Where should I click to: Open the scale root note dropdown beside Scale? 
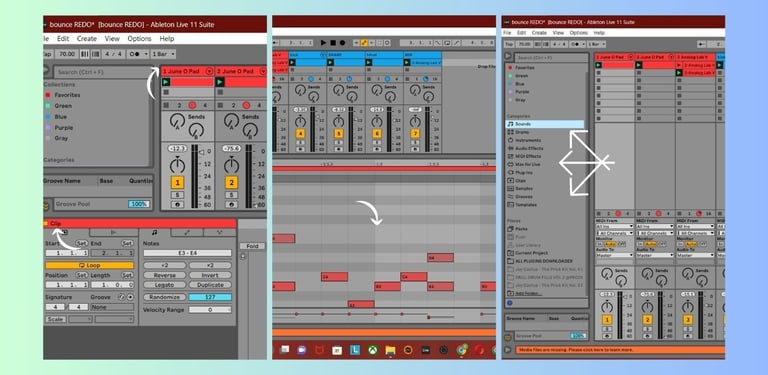pos(80,319)
